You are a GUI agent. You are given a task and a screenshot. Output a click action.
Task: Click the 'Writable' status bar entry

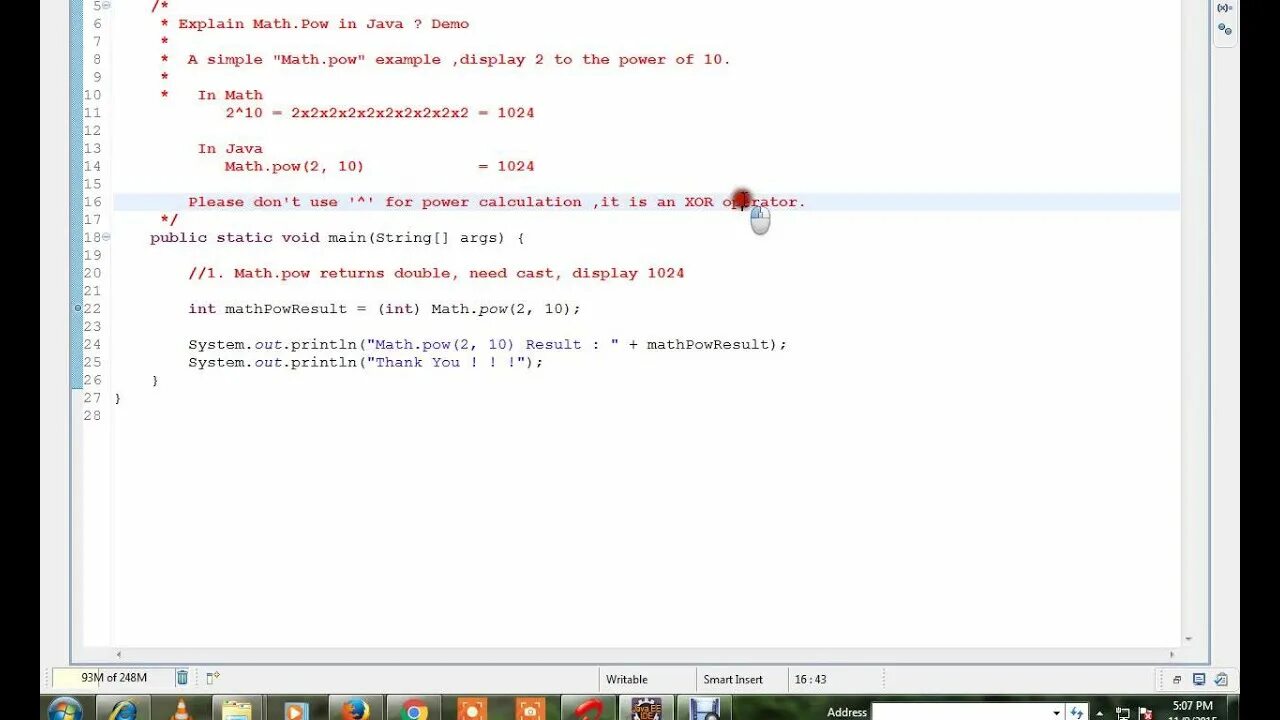627,679
